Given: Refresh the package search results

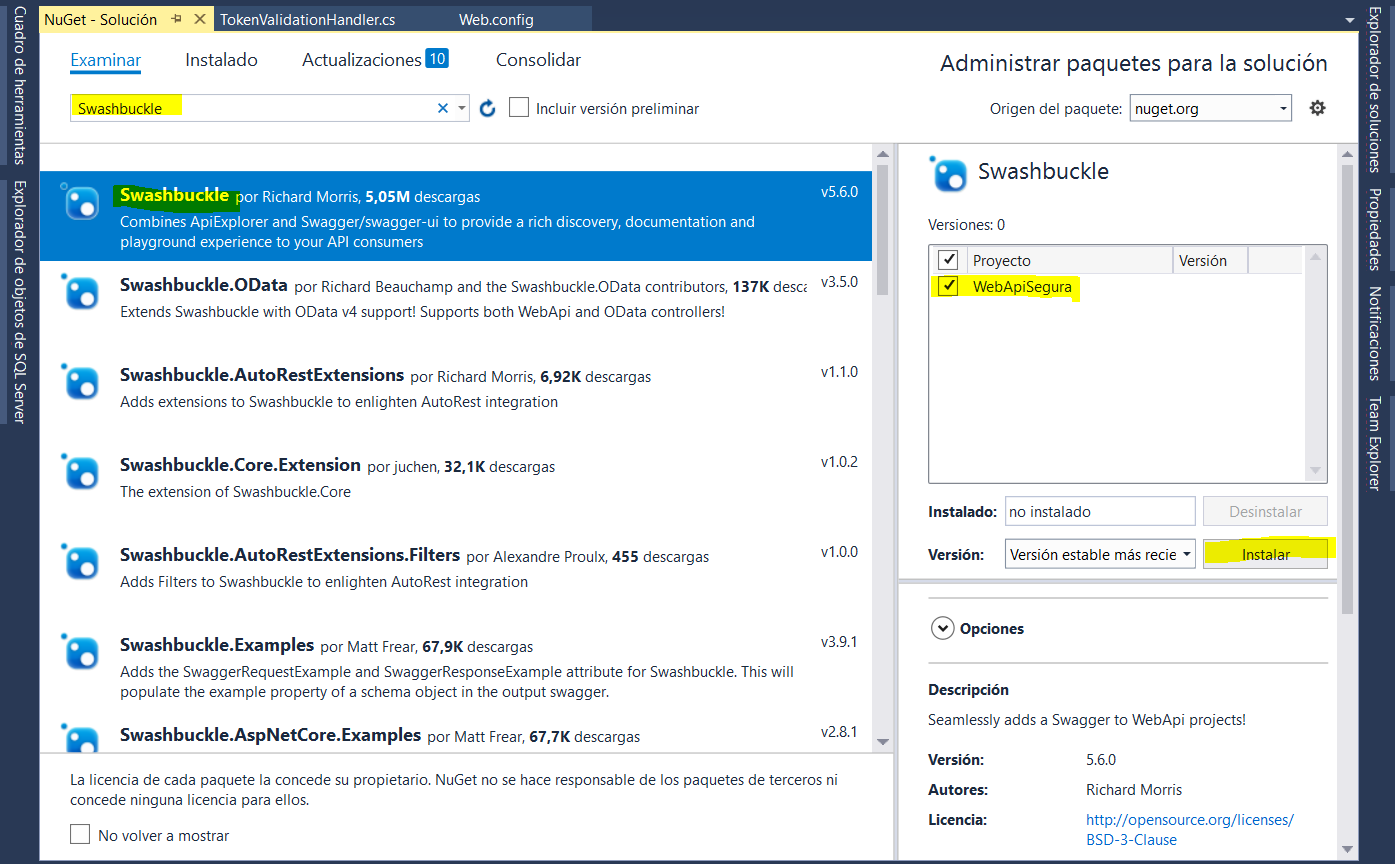Looking at the screenshot, I should (488, 108).
